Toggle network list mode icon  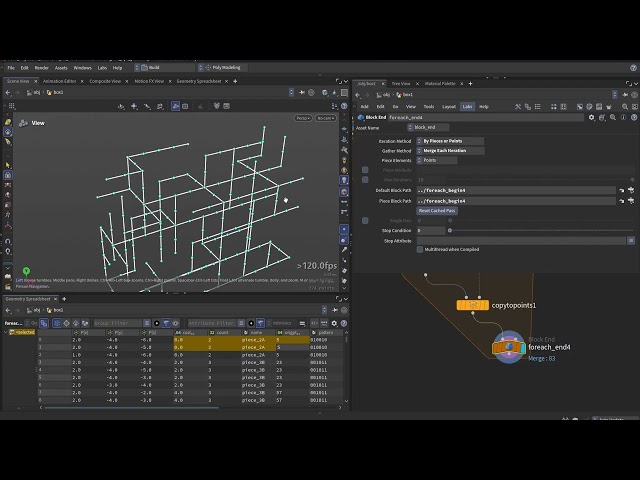tap(538, 107)
